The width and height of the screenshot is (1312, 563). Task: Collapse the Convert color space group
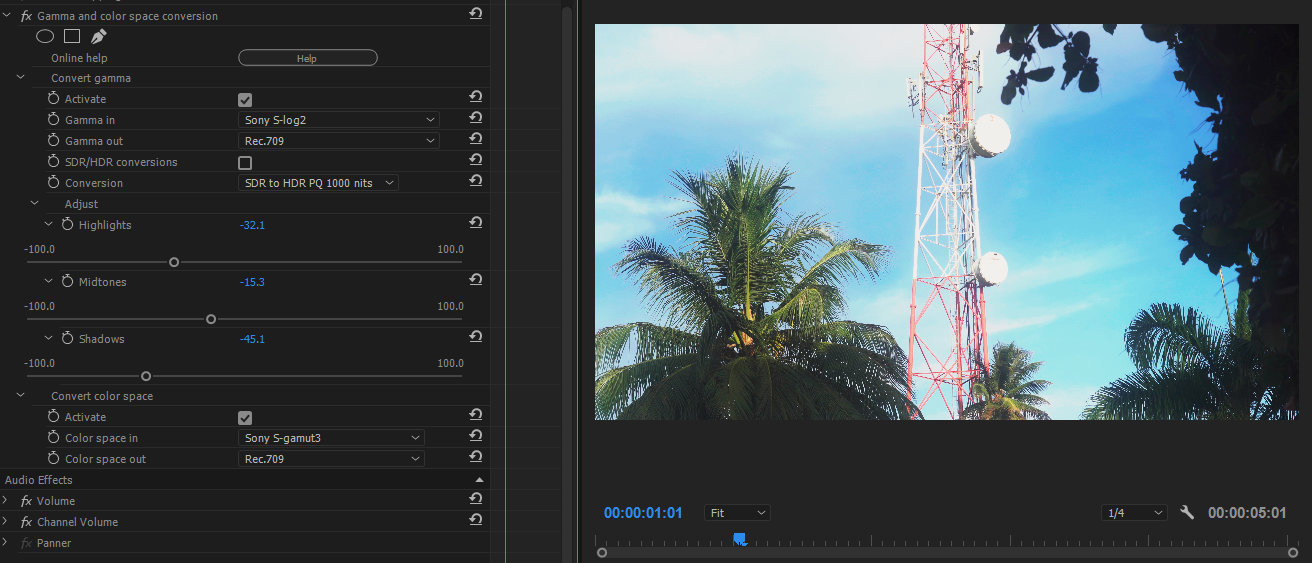[20, 395]
